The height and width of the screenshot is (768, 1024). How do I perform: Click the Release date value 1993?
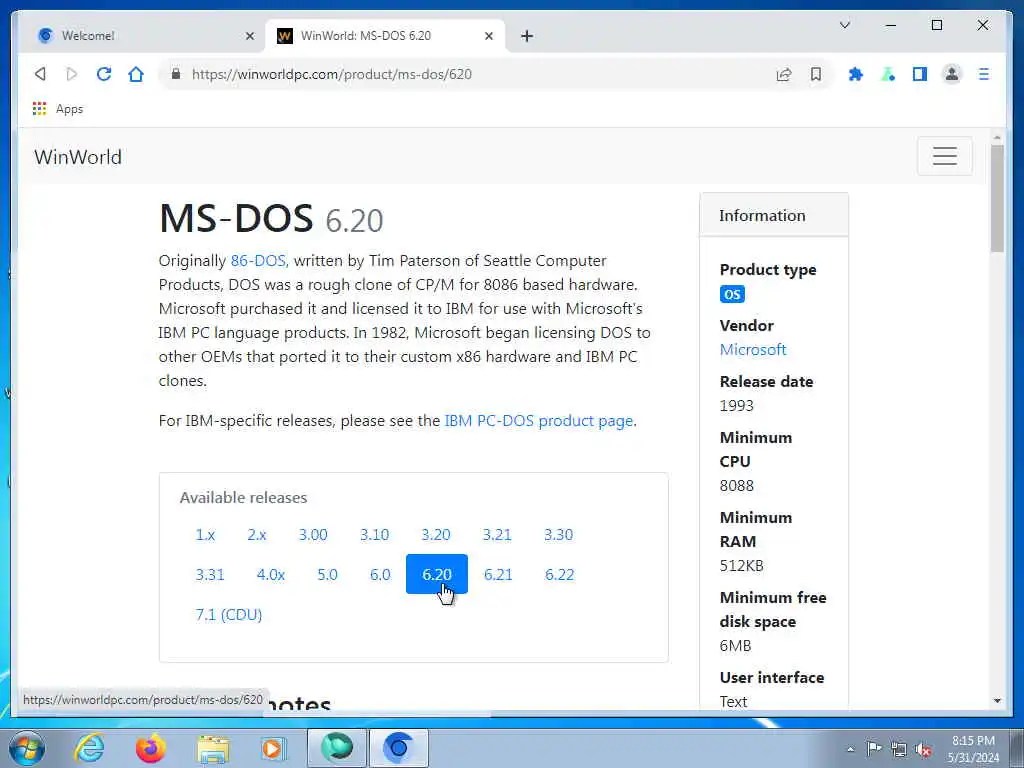pos(737,406)
